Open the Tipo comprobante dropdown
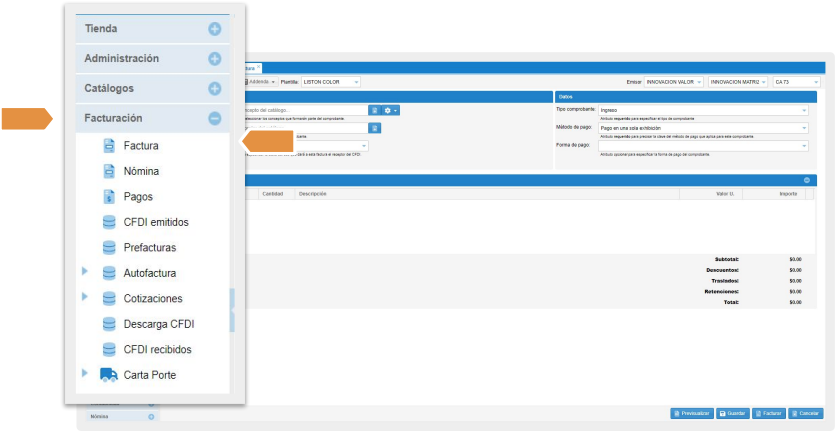Image resolution: width=837 pixels, height=432 pixels. (x=703, y=110)
